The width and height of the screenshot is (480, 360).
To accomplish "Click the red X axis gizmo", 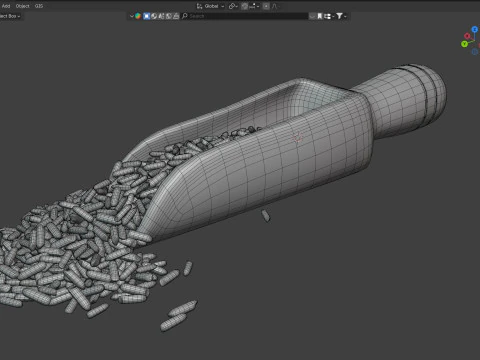I will 467,36.
